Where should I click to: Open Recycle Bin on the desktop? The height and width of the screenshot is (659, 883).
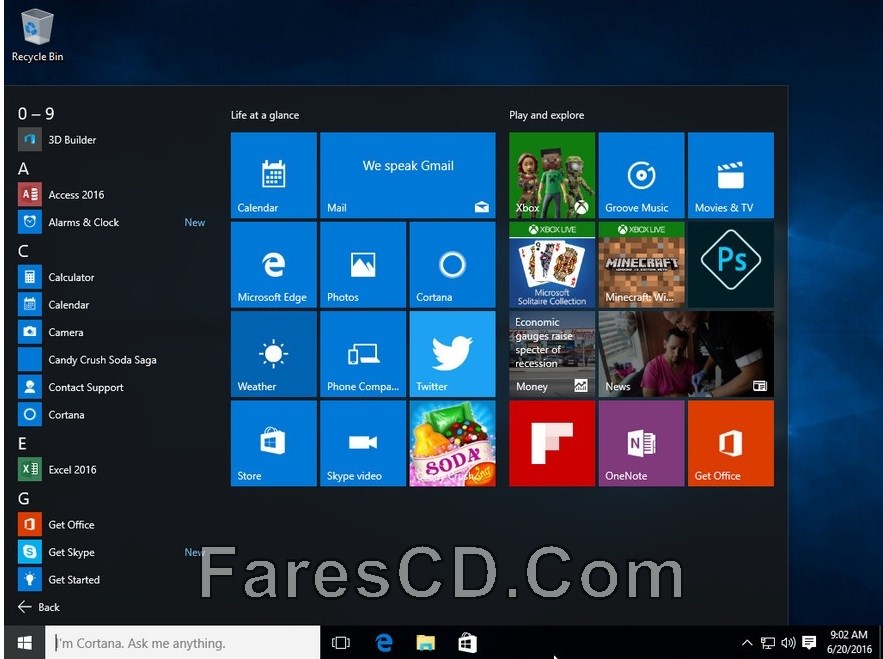pyautogui.click(x=37, y=35)
